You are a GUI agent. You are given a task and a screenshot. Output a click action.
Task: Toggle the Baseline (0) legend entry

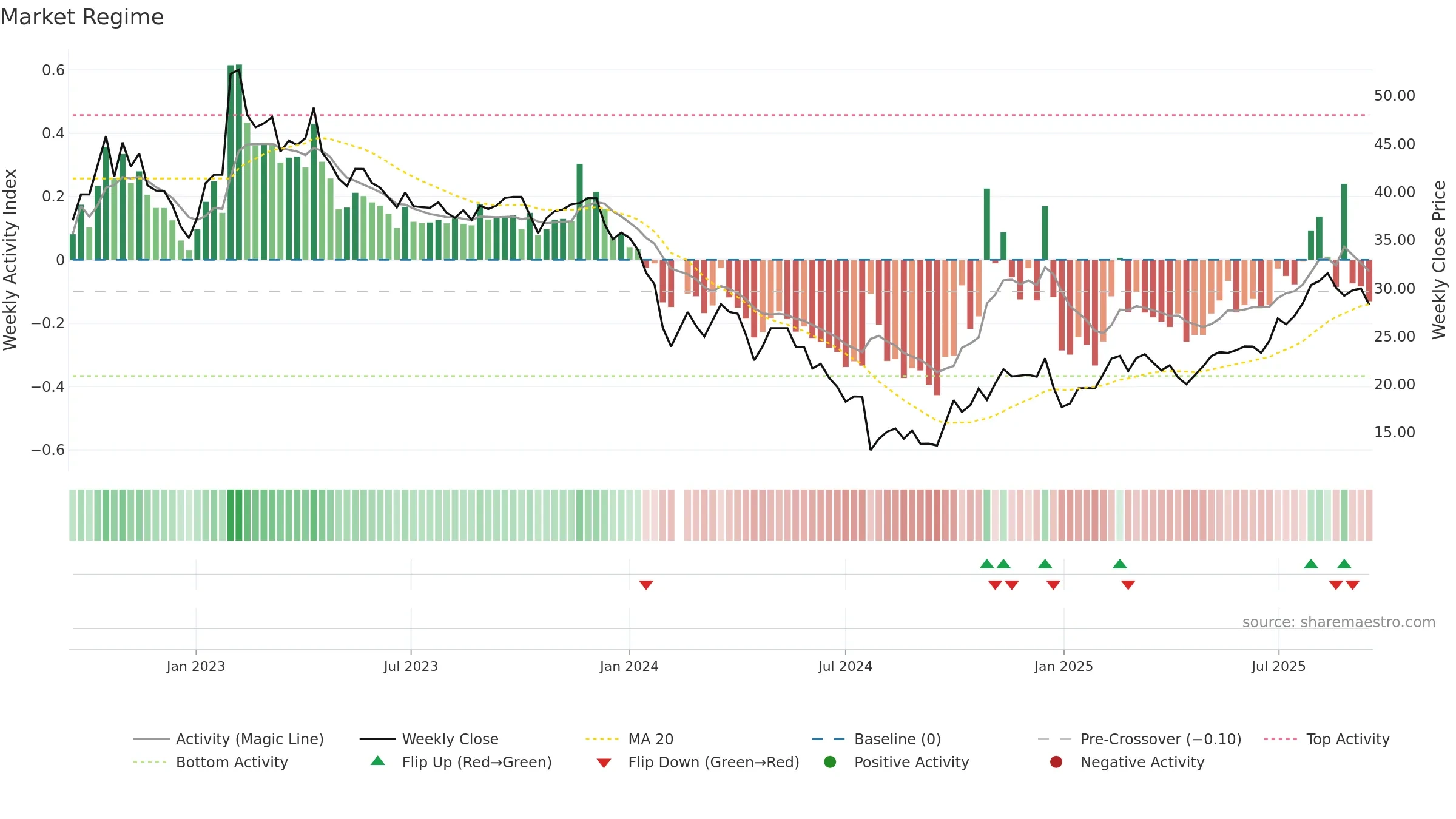point(876,739)
